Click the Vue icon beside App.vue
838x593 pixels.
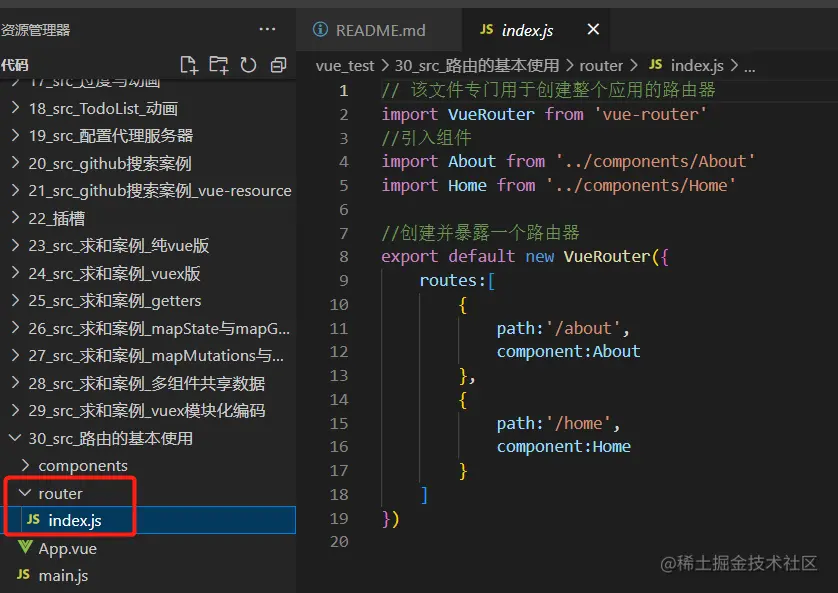pyautogui.click(x=25, y=548)
